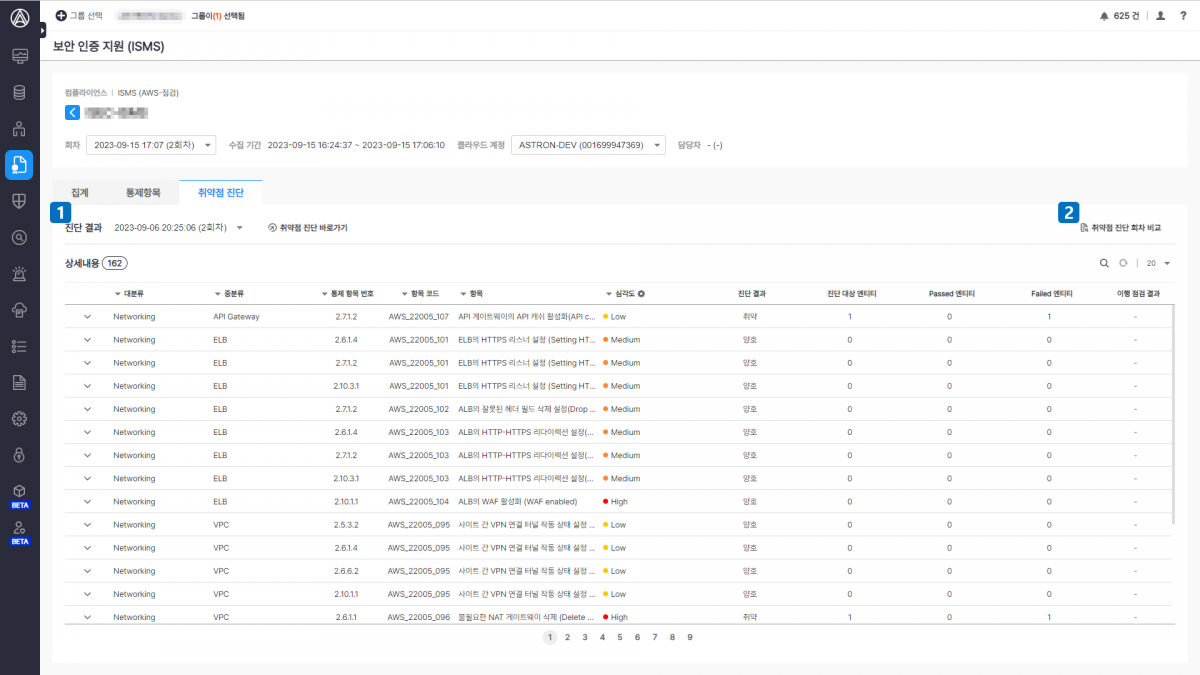Open the padlock sidebar icon

(x=19, y=455)
